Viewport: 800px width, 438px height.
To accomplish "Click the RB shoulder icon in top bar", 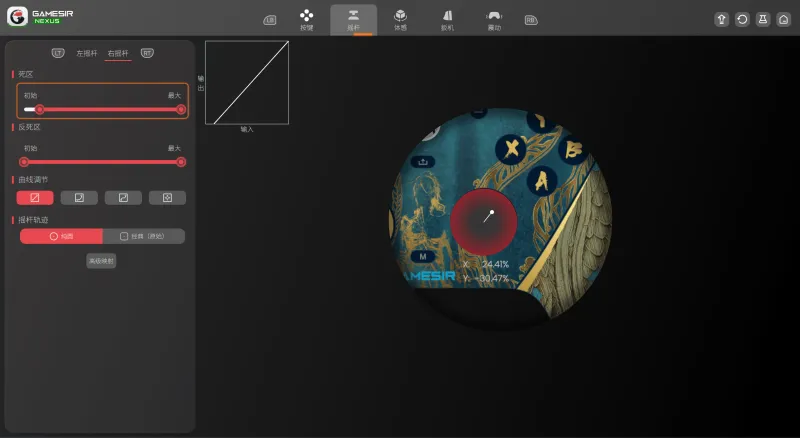I will pyautogui.click(x=531, y=20).
